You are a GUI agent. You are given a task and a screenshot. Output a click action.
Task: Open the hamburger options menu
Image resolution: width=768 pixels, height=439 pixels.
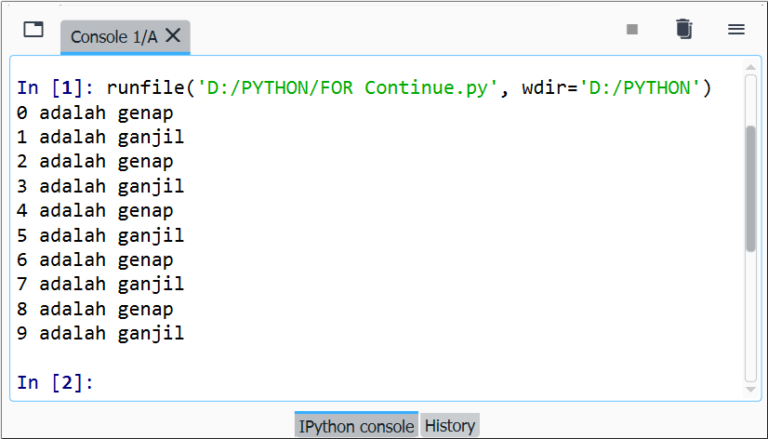(736, 30)
